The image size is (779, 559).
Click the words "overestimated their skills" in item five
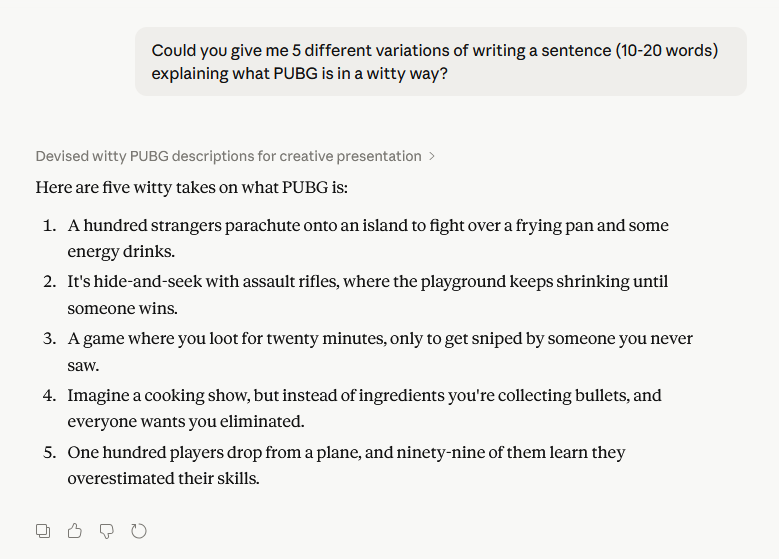pyautogui.click(x=163, y=479)
